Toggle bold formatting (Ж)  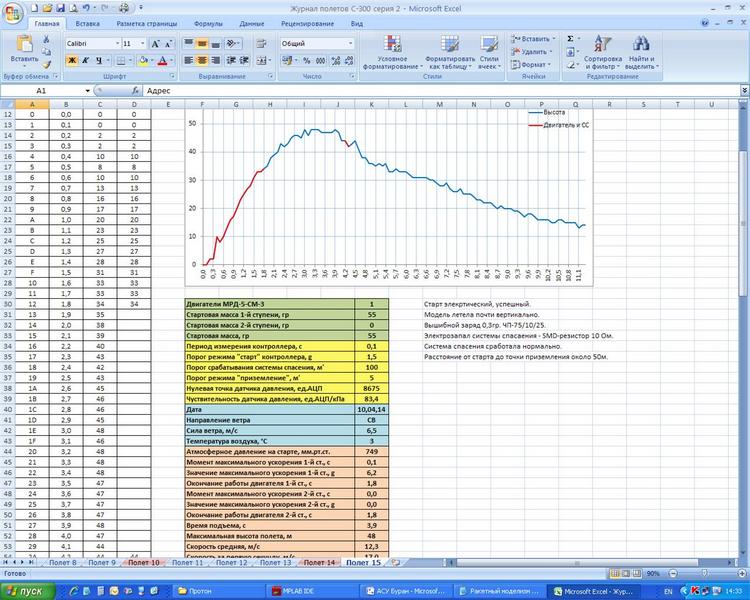[x=72, y=61]
